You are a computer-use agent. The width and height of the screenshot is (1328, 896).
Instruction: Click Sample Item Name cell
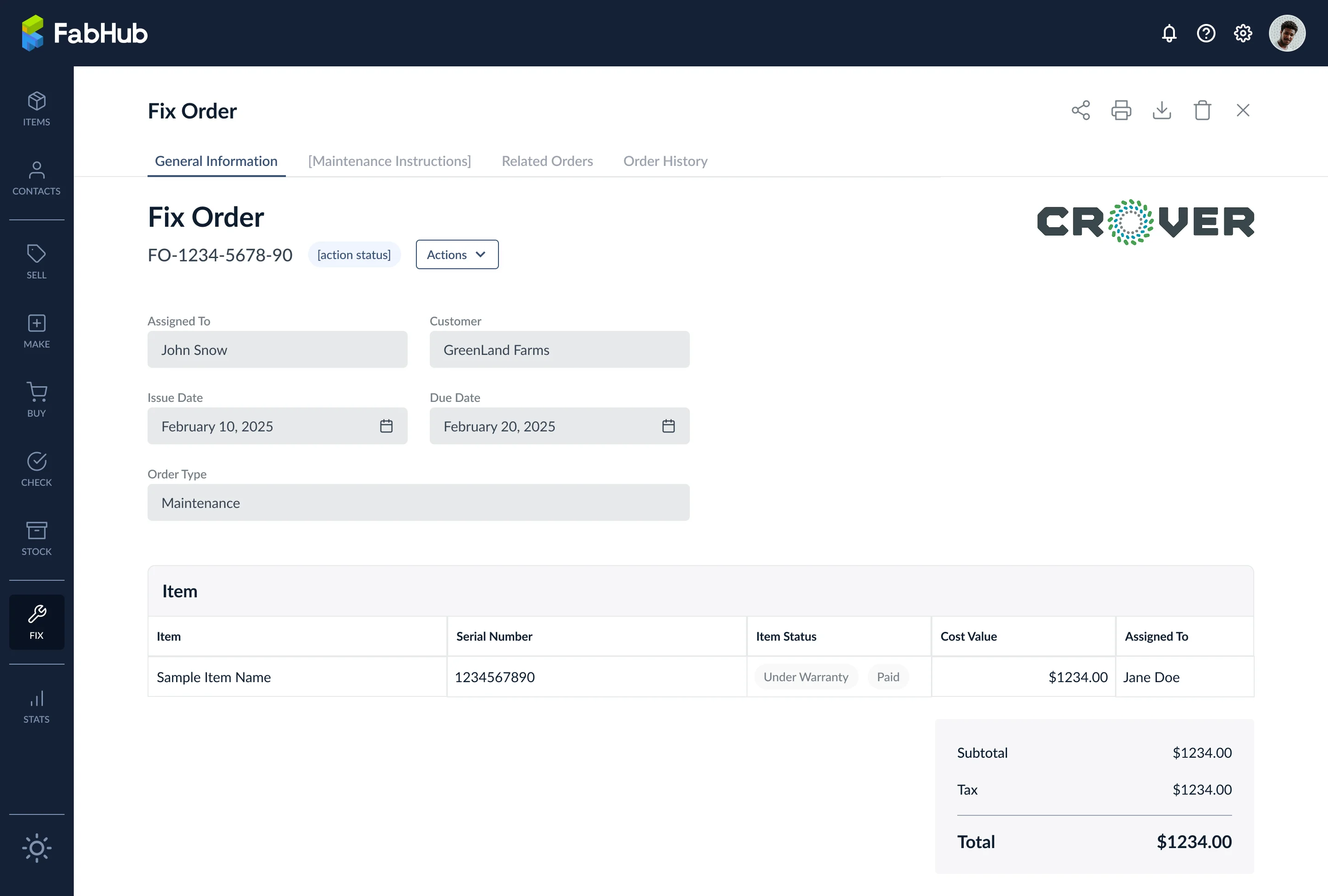click(x=297, y=677)
